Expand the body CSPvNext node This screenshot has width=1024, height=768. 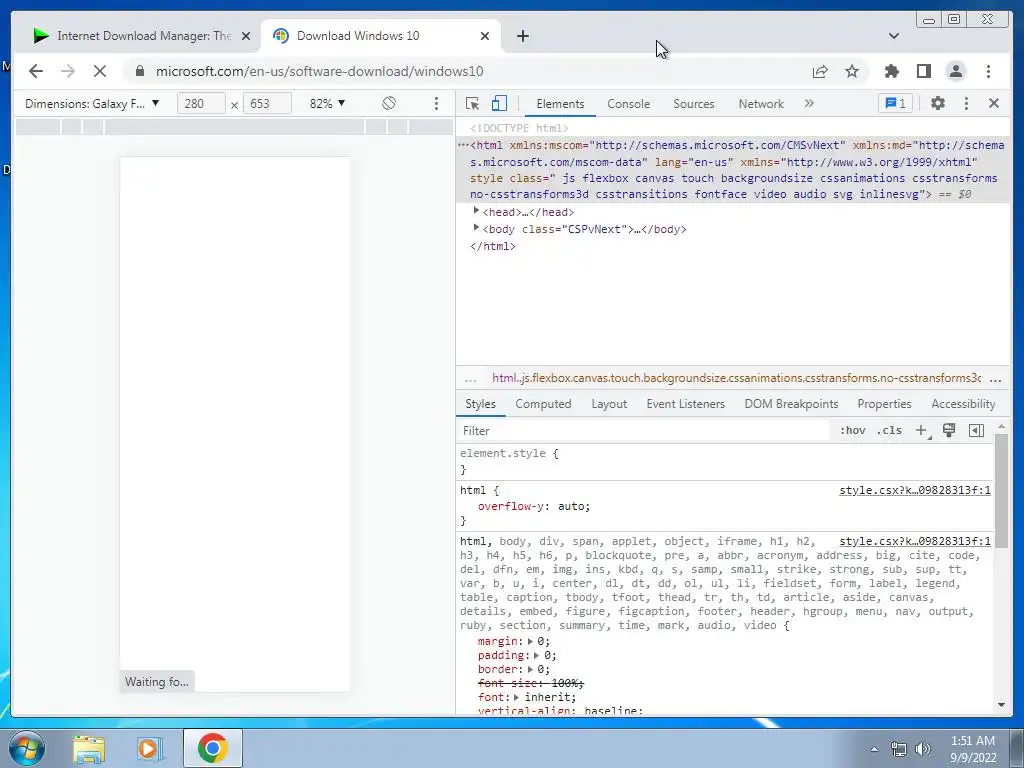(476, 228)
